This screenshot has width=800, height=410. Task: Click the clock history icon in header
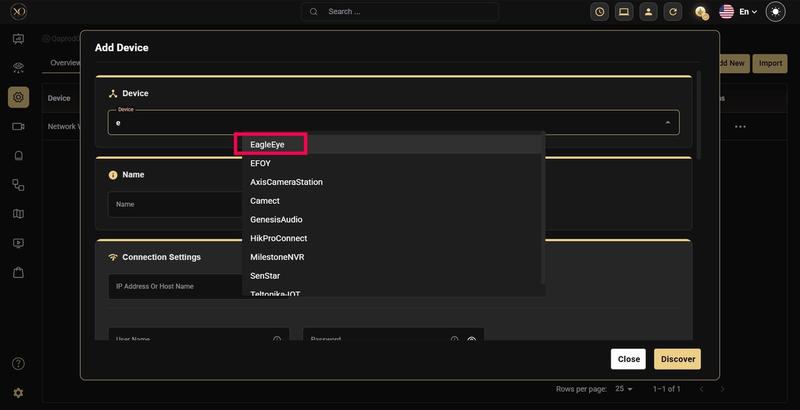pyautogui.click(x=599, y=12)
